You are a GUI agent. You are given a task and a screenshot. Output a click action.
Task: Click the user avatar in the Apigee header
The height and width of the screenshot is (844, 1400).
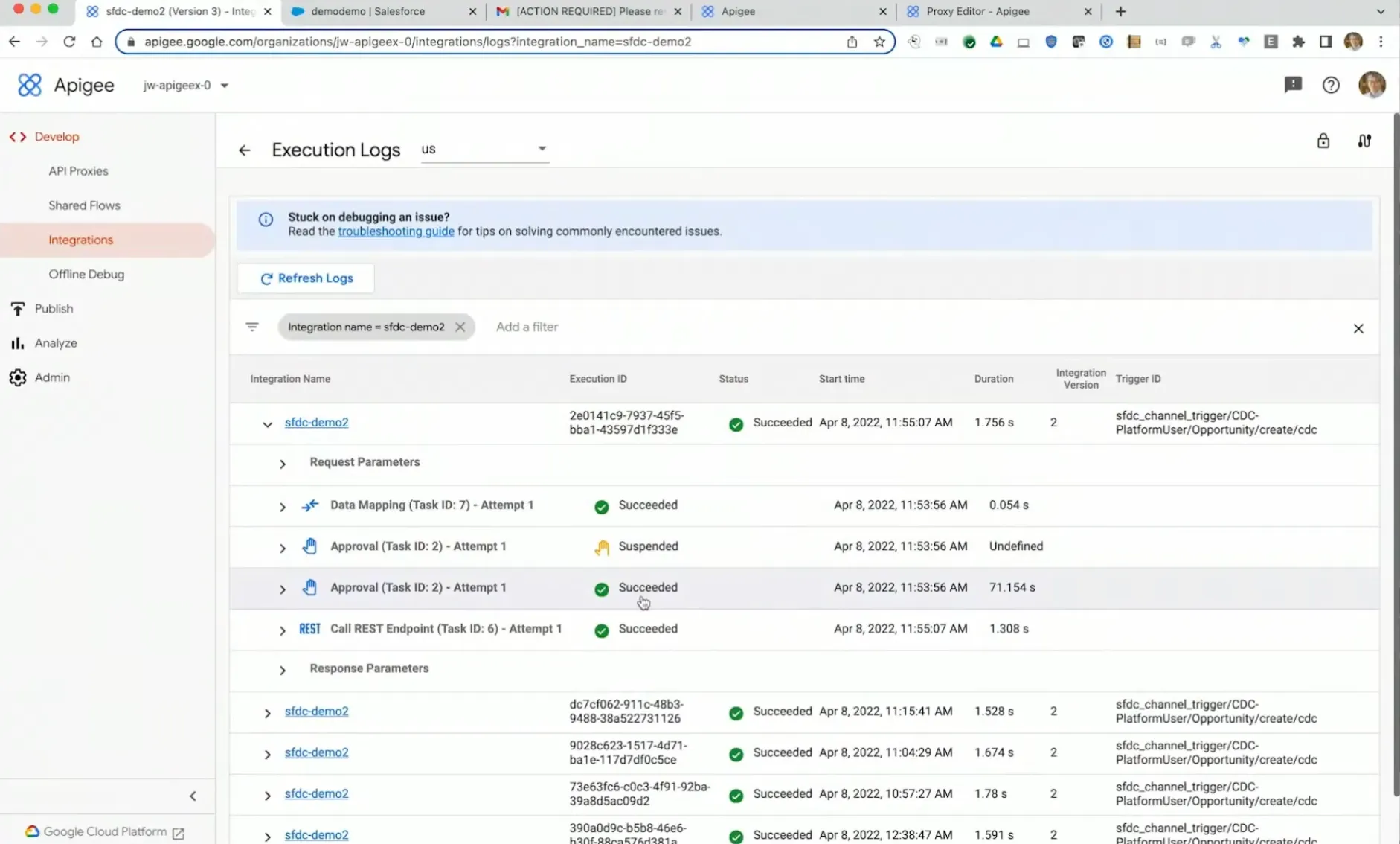1372,85
